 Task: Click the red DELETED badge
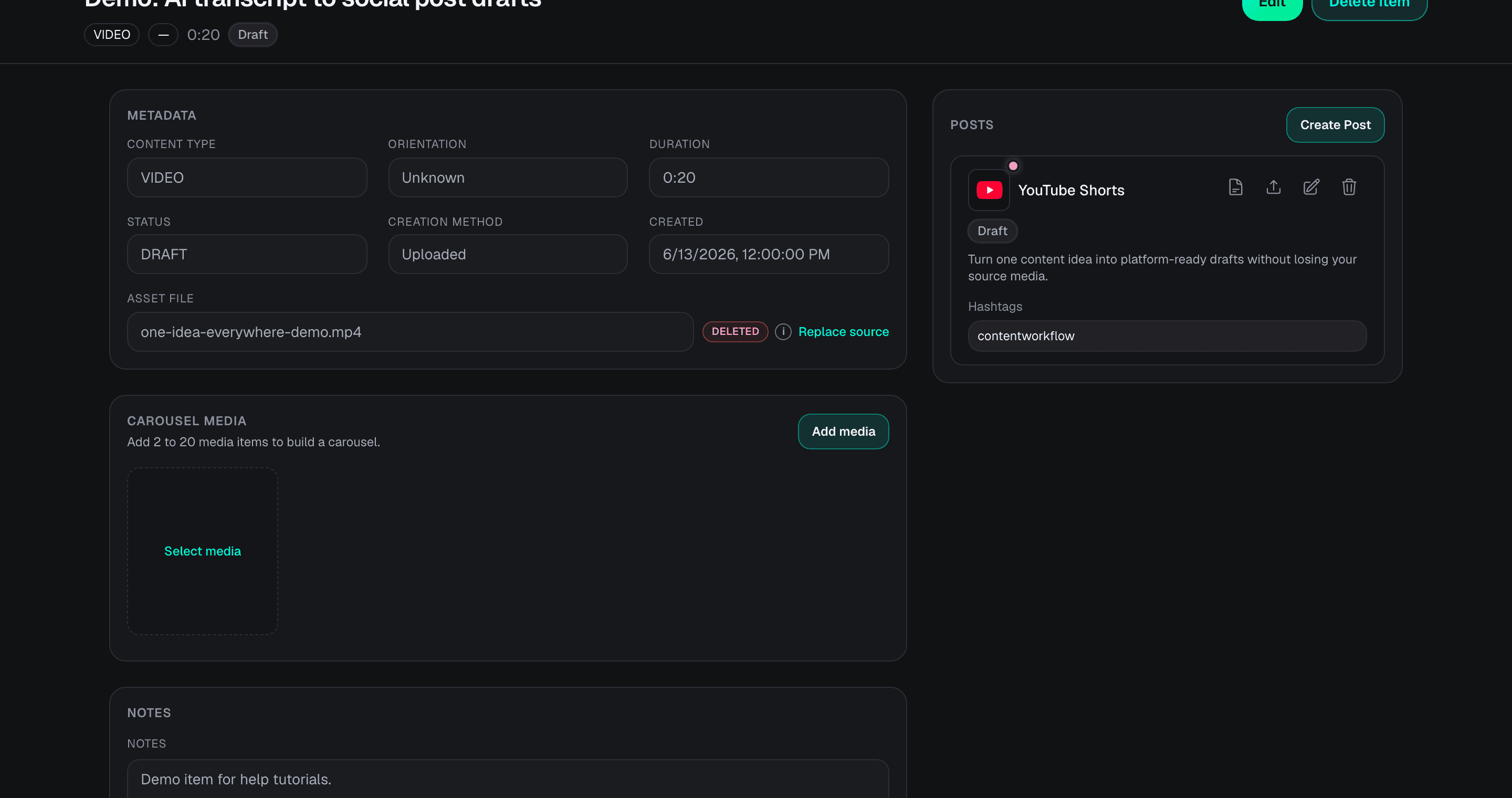[x=735, y=331]
